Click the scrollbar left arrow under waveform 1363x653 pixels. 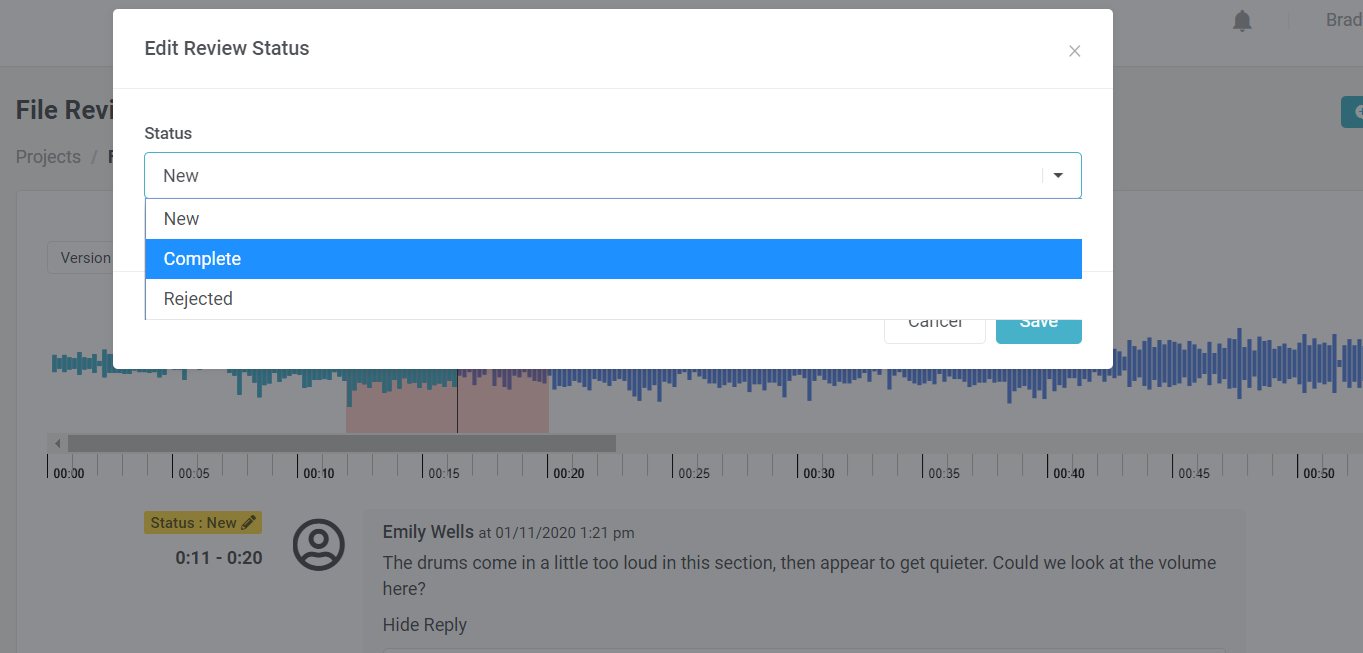(58, 443)
